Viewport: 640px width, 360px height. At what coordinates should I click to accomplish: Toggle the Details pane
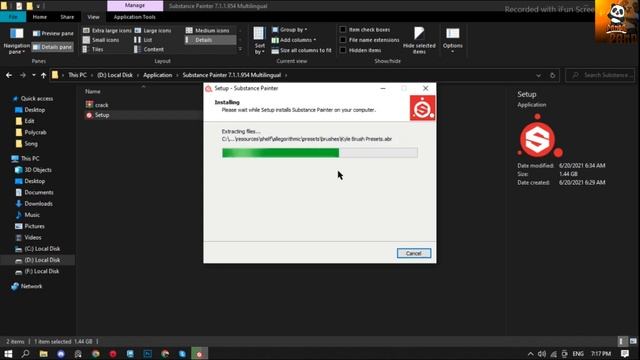coord(53,47)
